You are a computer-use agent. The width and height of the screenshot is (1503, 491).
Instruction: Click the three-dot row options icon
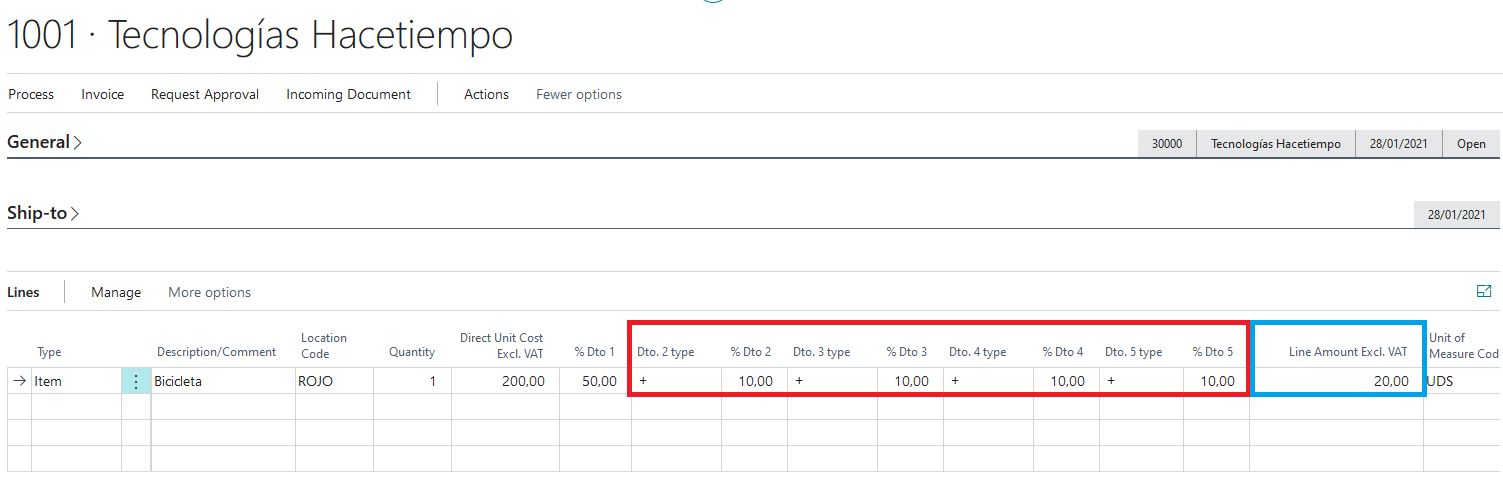coord(136,381)
